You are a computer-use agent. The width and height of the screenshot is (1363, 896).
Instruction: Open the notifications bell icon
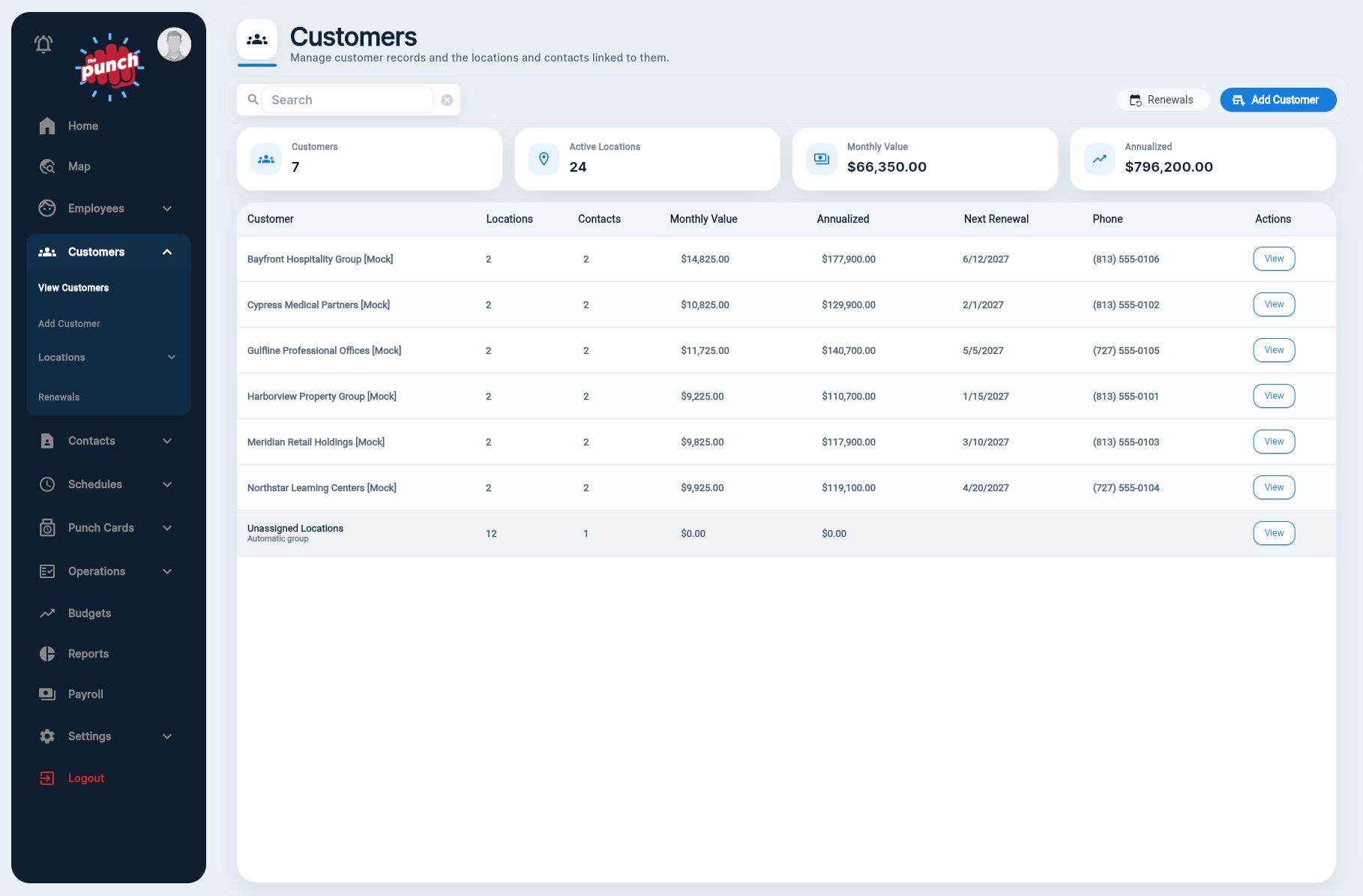43,44
